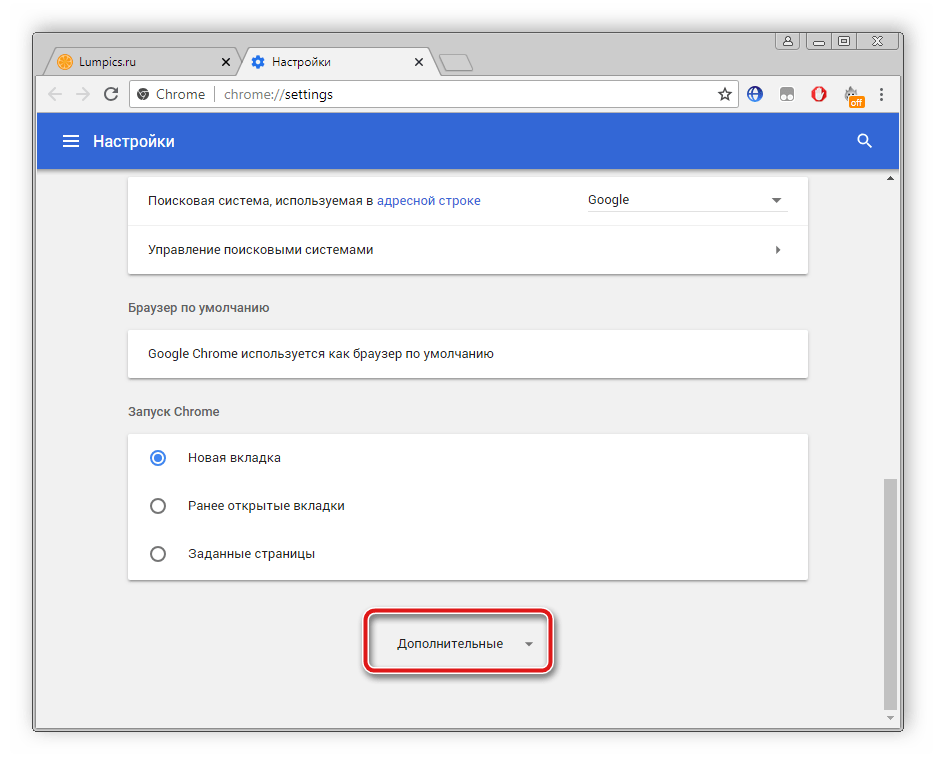This screenshot has height=764, width=936.
Task: Open the Settings hamburger menu
Action: (x=71, y=142)
